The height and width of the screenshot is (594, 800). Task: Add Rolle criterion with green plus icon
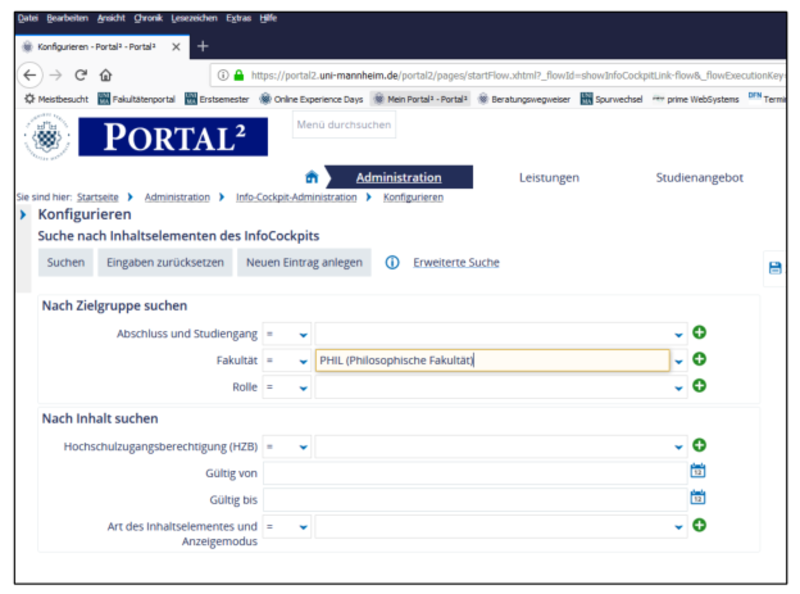(699, 386)
